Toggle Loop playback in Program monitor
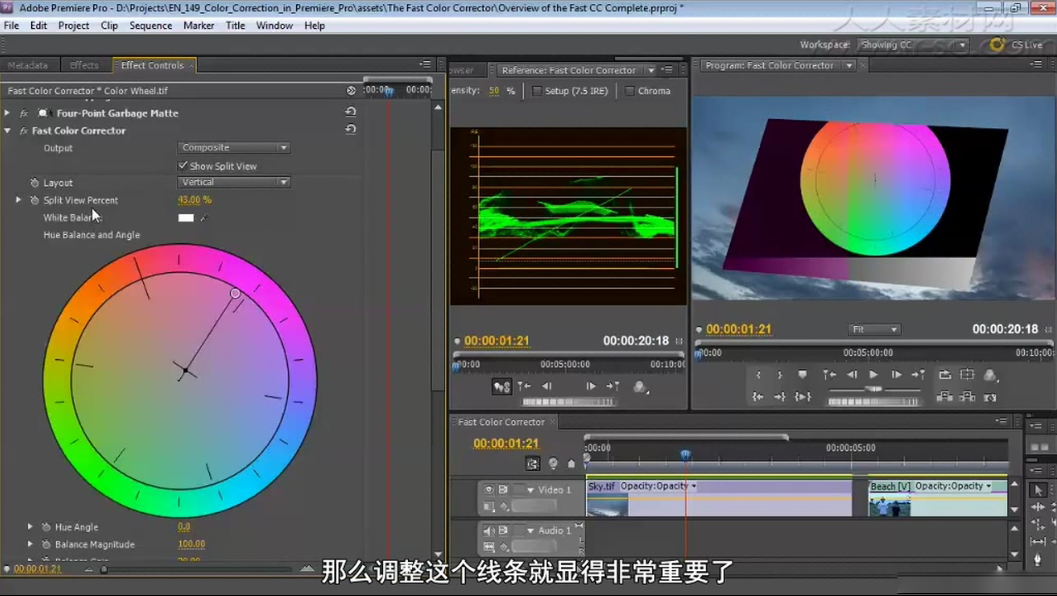 point(945,375)
